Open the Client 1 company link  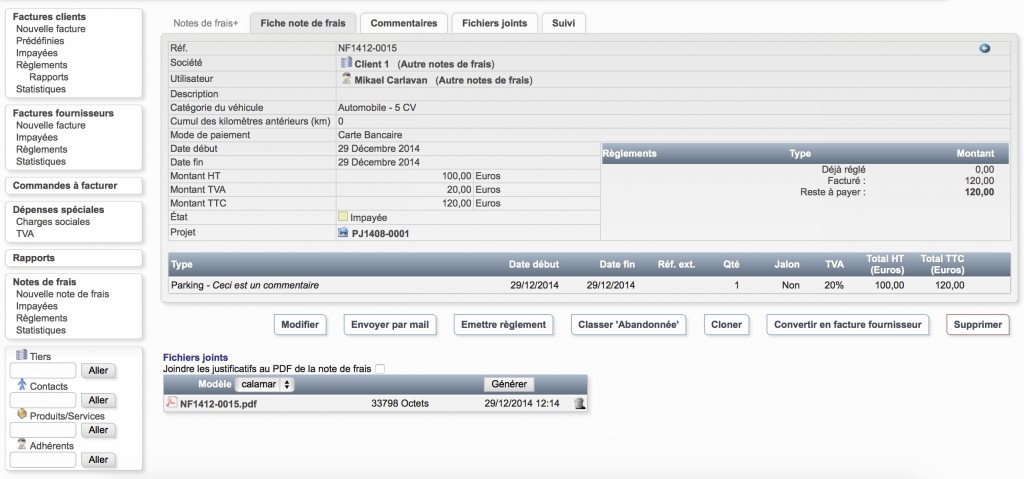tap(372, 64)
